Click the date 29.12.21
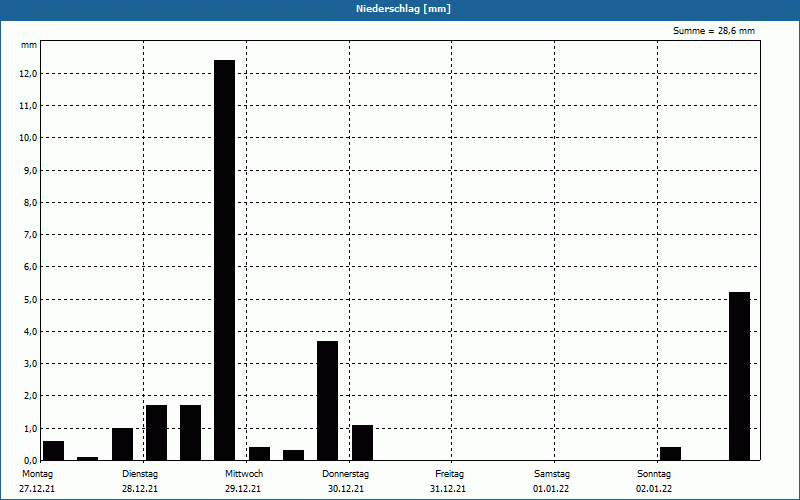Screen dimensions: 800x500 tap(243, 489)
